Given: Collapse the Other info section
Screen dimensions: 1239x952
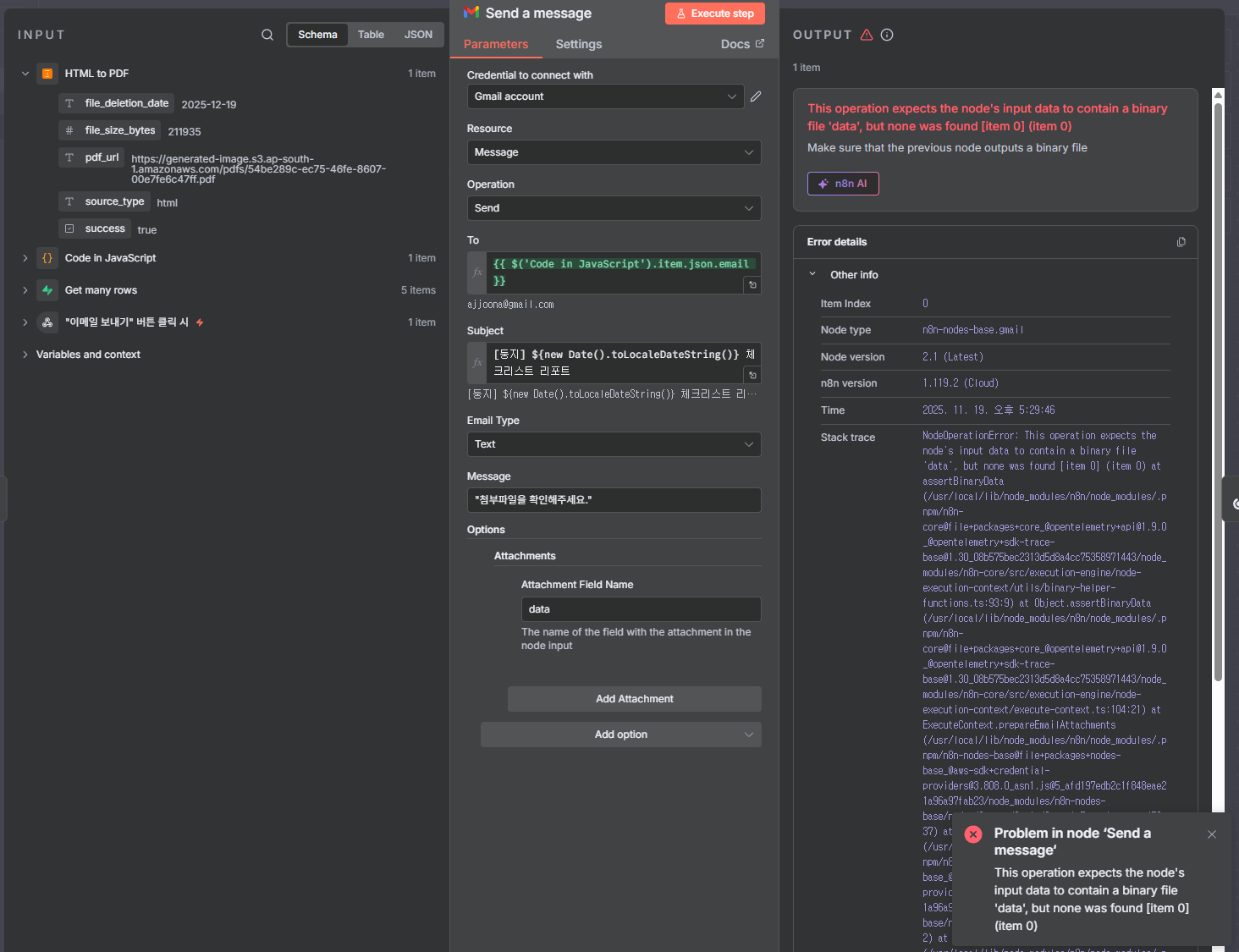Looking at the screenshot, I should (x=812, y=274).
